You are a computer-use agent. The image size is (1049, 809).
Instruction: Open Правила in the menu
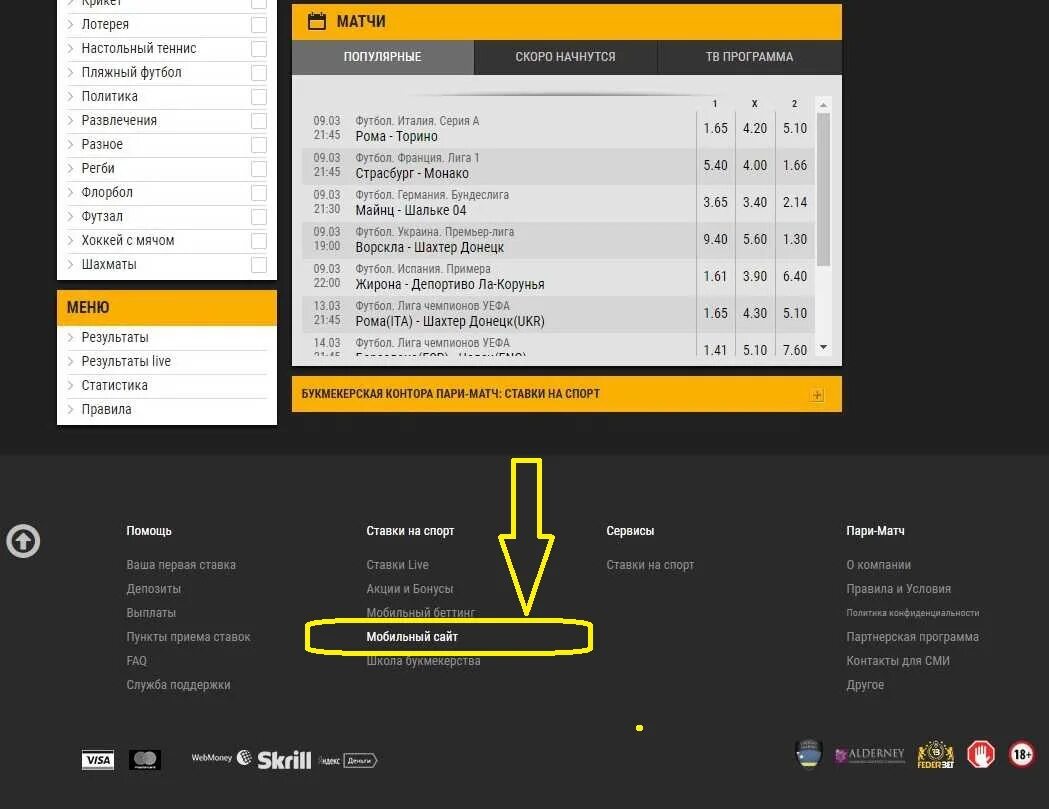(106, 410)
